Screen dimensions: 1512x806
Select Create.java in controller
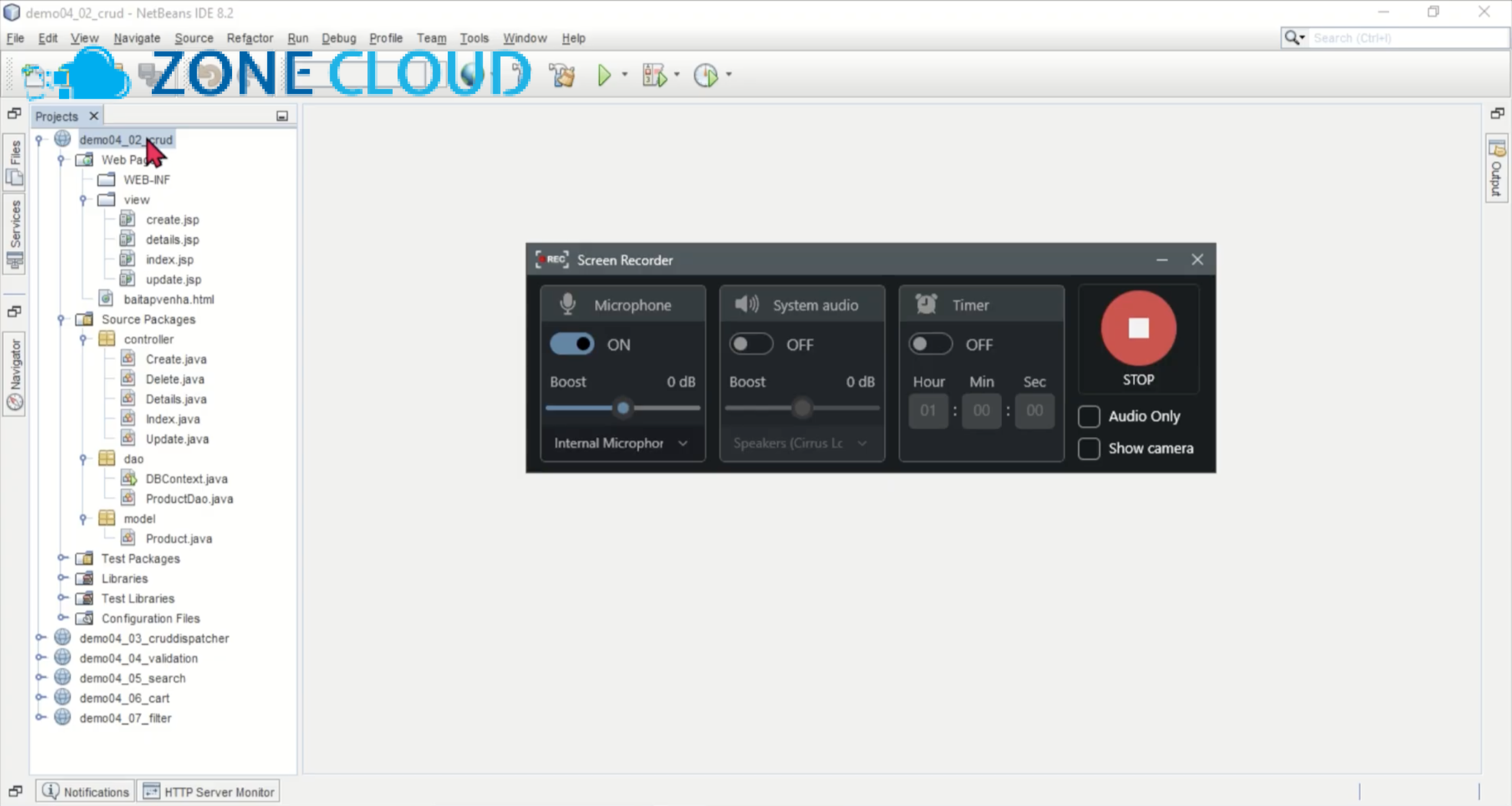tap(176, 359)
